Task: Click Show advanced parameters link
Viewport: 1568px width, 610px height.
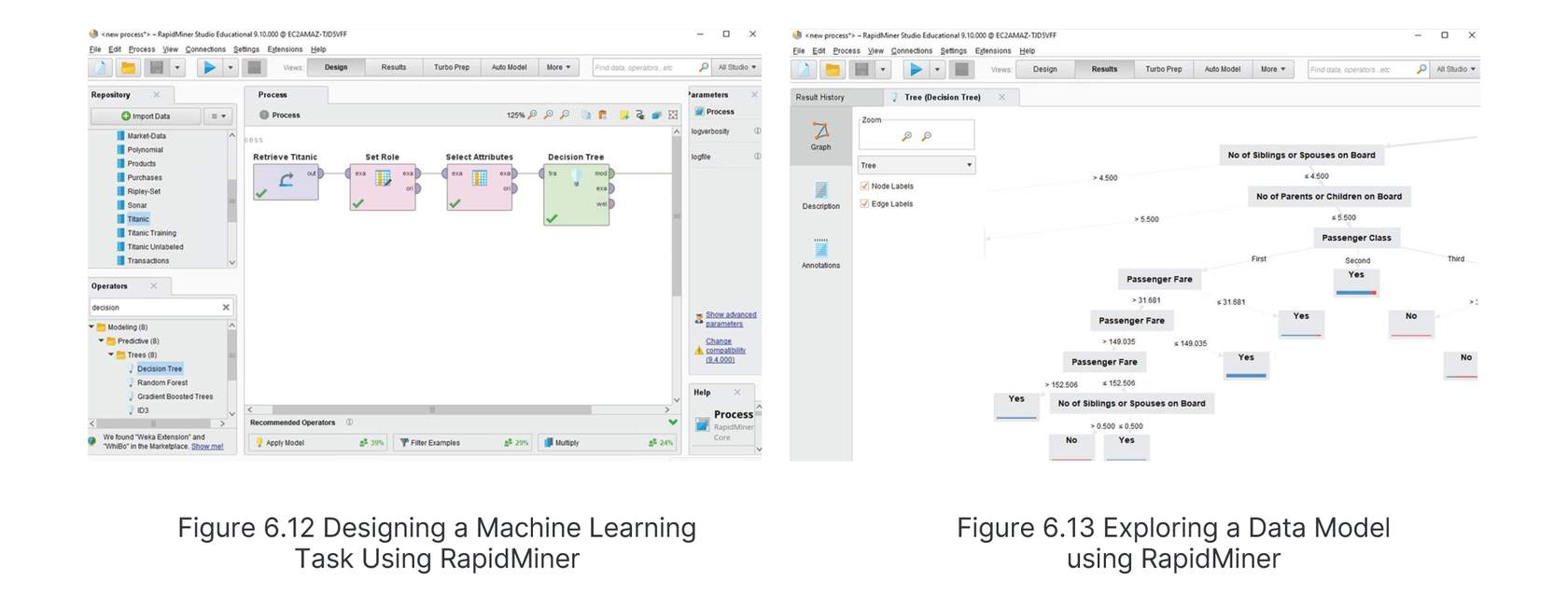Action: tap(731, 319)
